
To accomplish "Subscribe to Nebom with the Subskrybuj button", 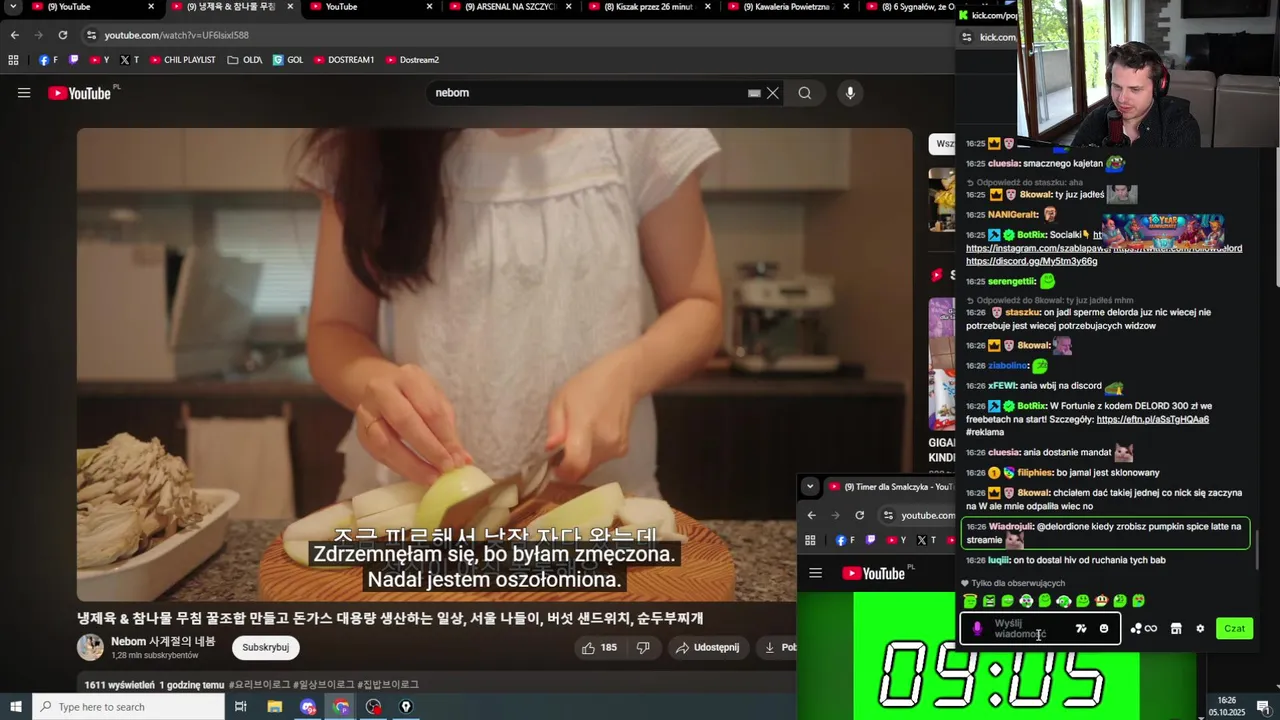I will click(266, 647).
